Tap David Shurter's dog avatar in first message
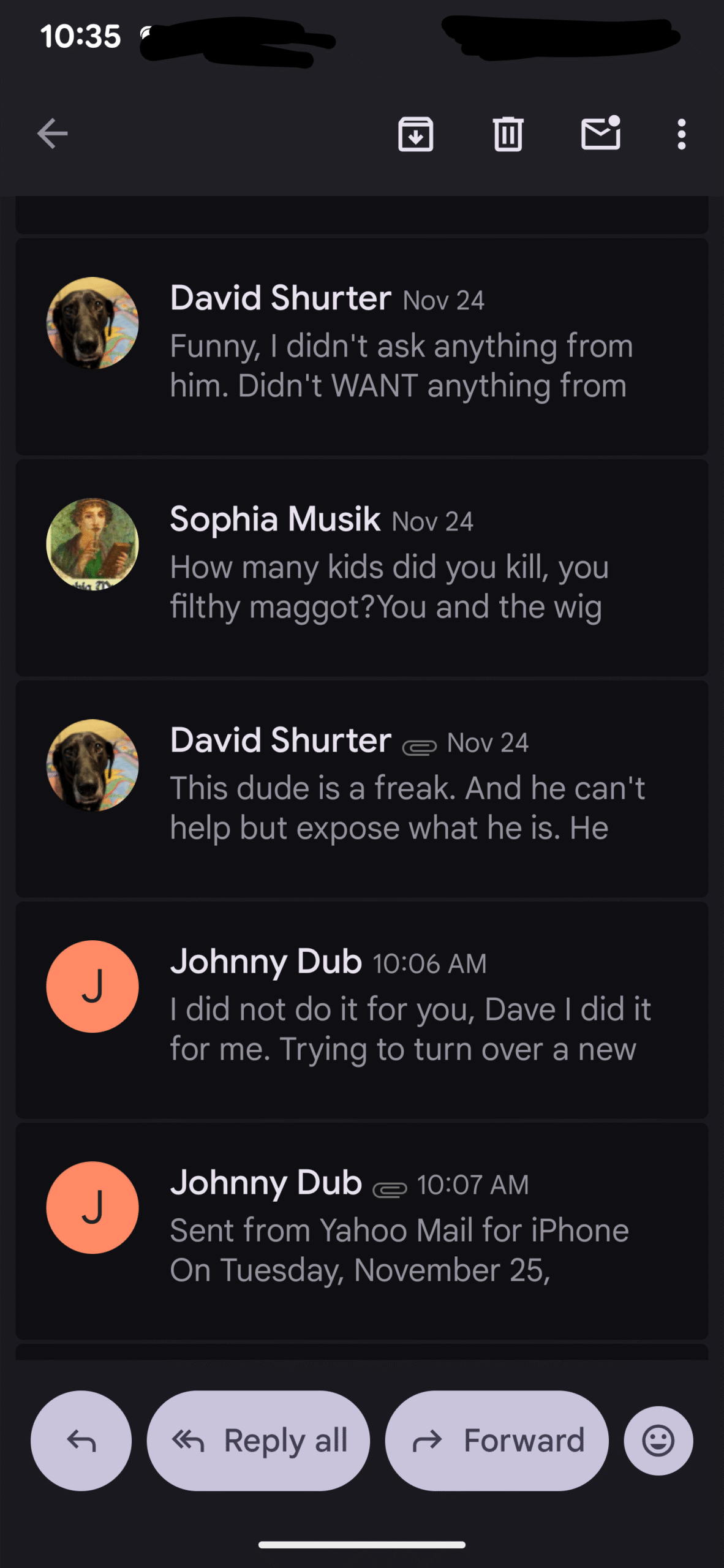The image size is (724, 1568). [92, 323]
